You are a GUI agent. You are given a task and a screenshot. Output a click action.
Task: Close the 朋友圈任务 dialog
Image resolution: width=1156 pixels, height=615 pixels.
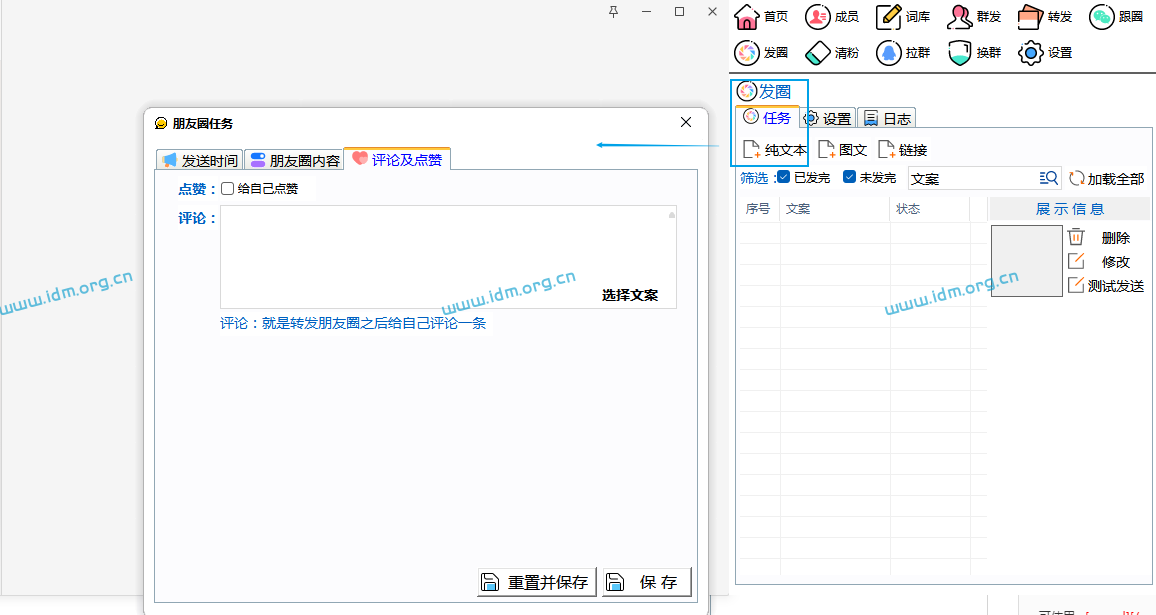point(686,122)
